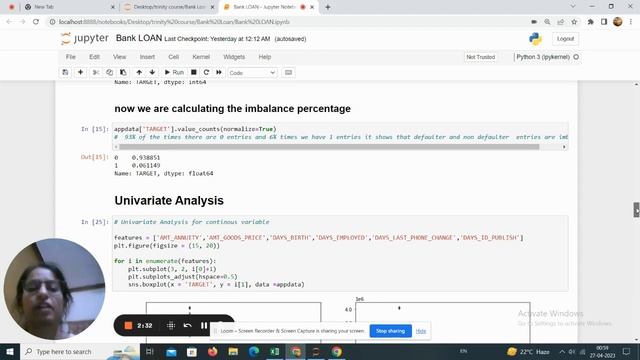The width and height of the screenshot is (640, 360).
Task: Open File Explorer from the taskbar
Action: coord(233,351)
